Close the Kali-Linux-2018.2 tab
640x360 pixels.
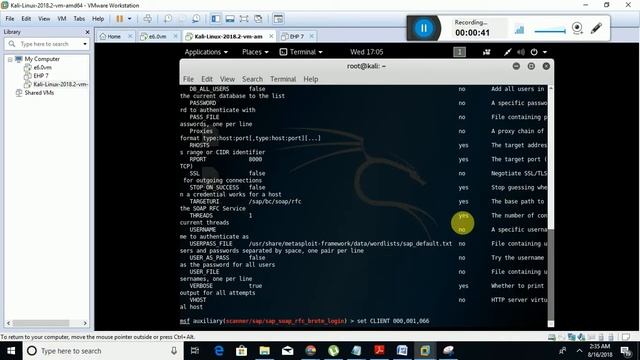[x=271, y=36]
